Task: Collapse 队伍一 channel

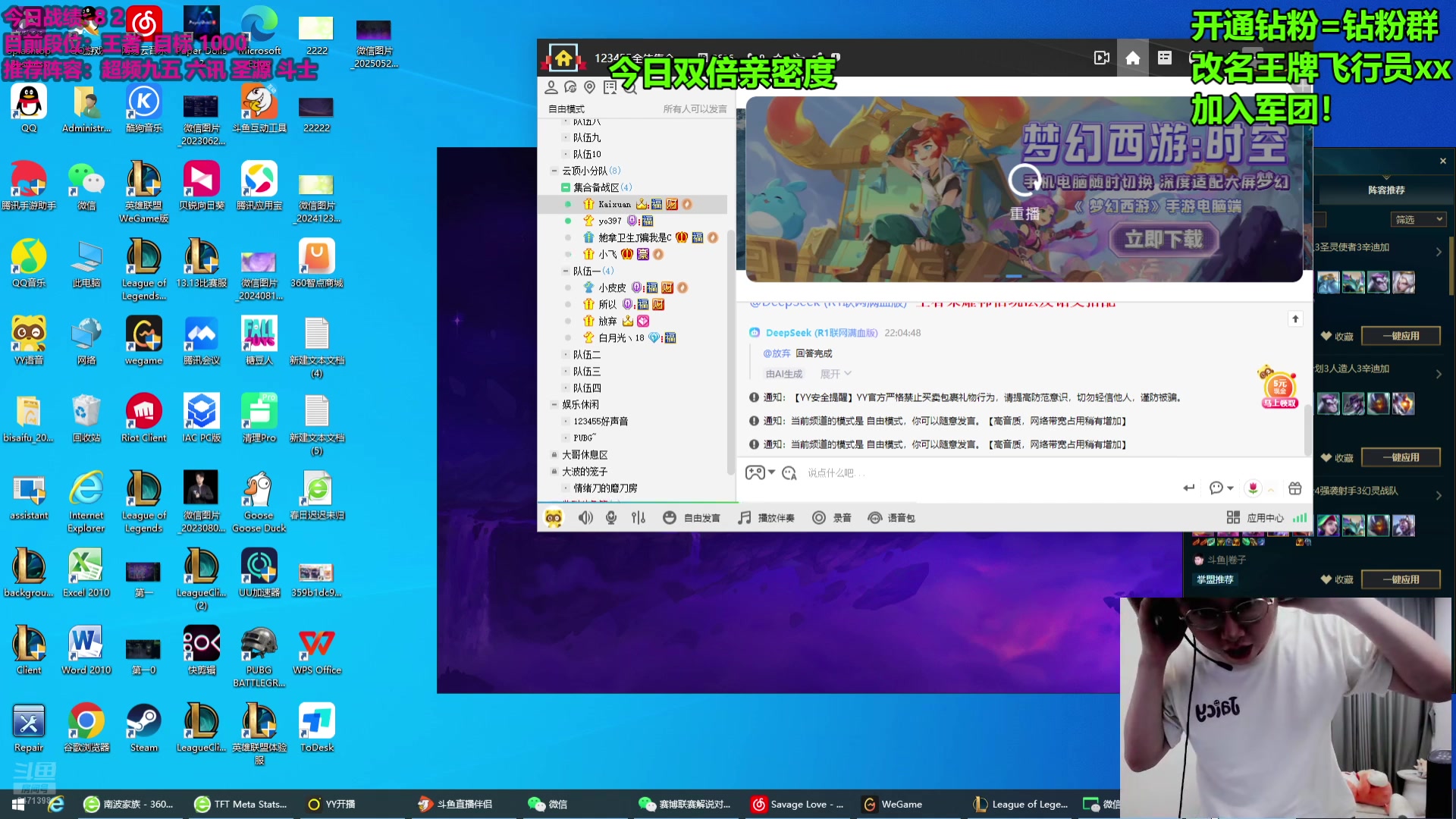Action: click(565, 271)
